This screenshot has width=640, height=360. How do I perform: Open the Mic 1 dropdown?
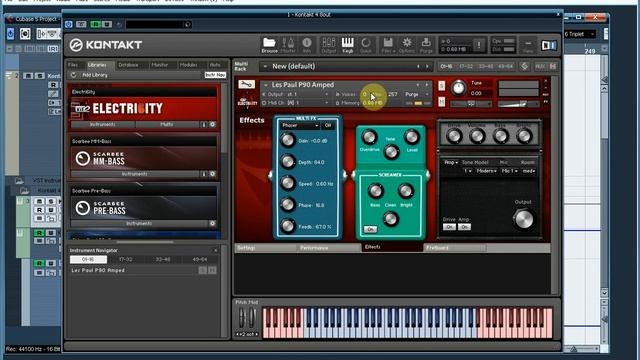[x=510, y=171]
